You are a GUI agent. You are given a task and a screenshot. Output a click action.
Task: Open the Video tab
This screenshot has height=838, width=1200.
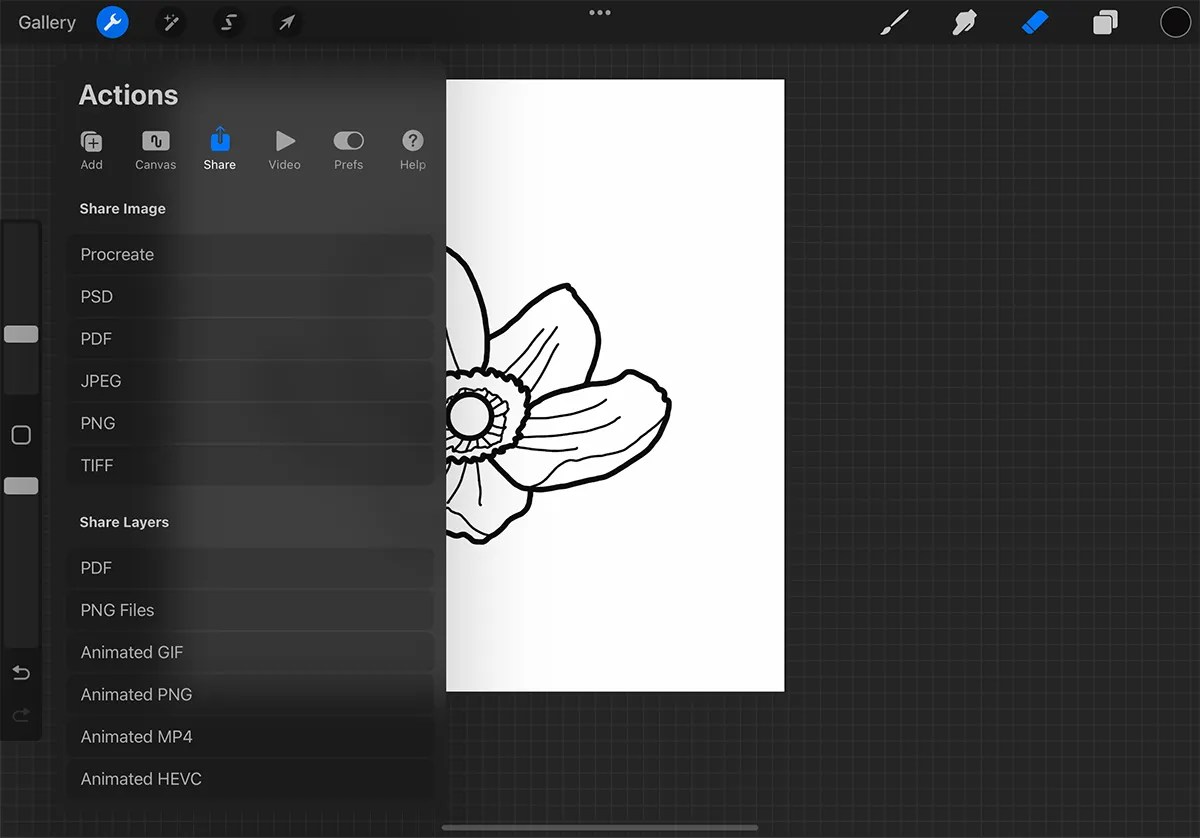pos(284,148)
